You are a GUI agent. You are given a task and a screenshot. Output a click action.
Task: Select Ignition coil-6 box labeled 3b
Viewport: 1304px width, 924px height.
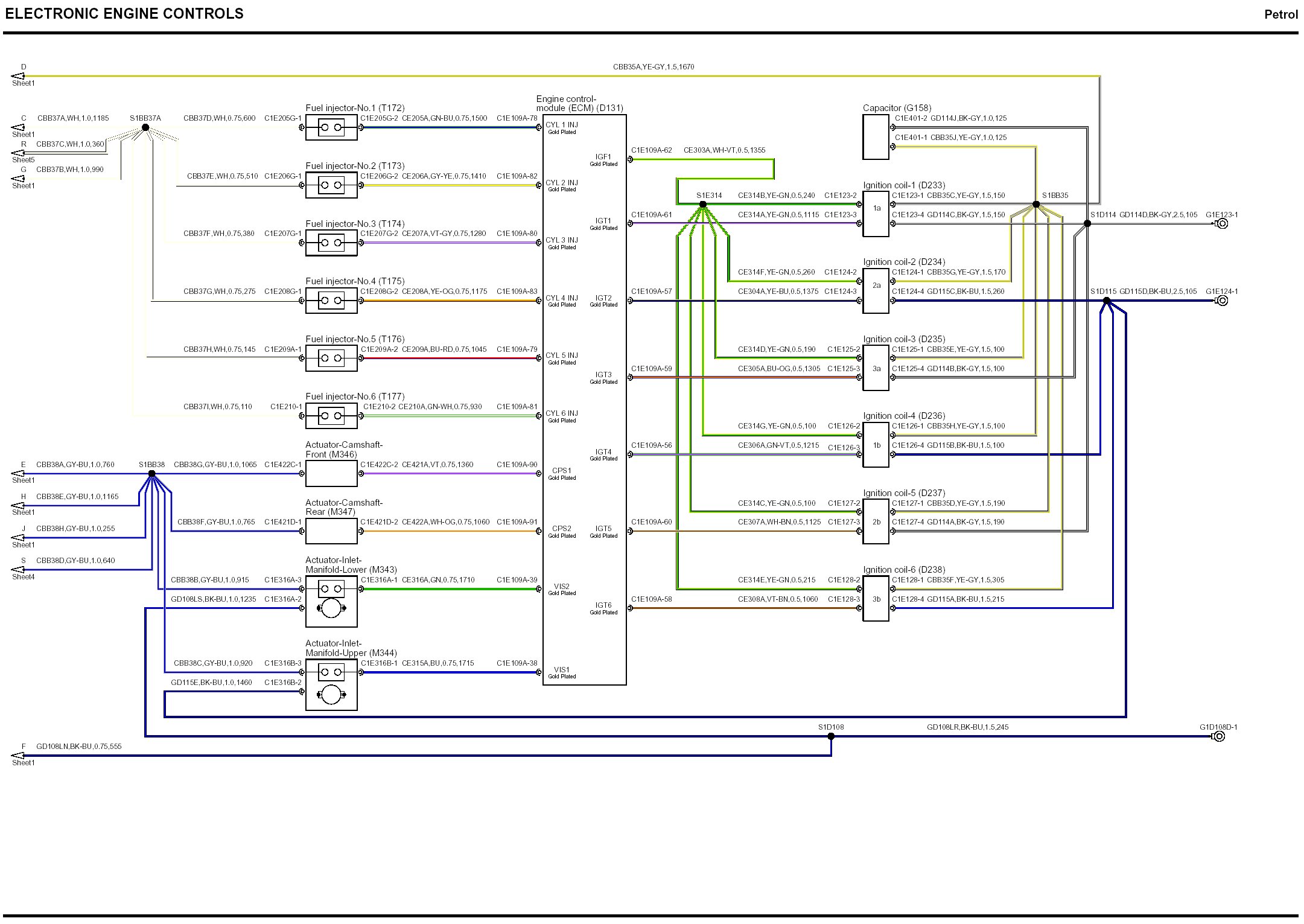876,599
